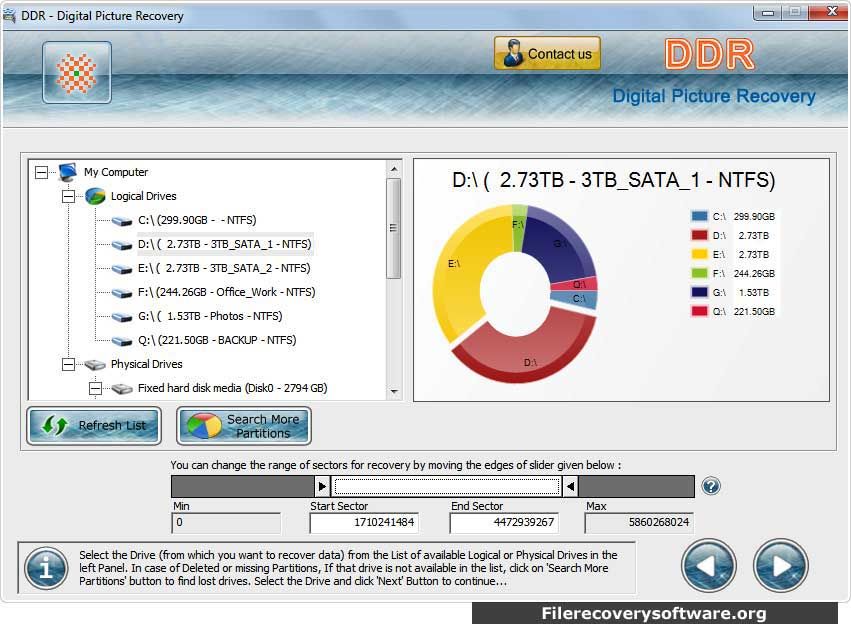This screenshot has height=624, width=851.
Task: Click the Refresh List button
Action: tap(94, 426)
